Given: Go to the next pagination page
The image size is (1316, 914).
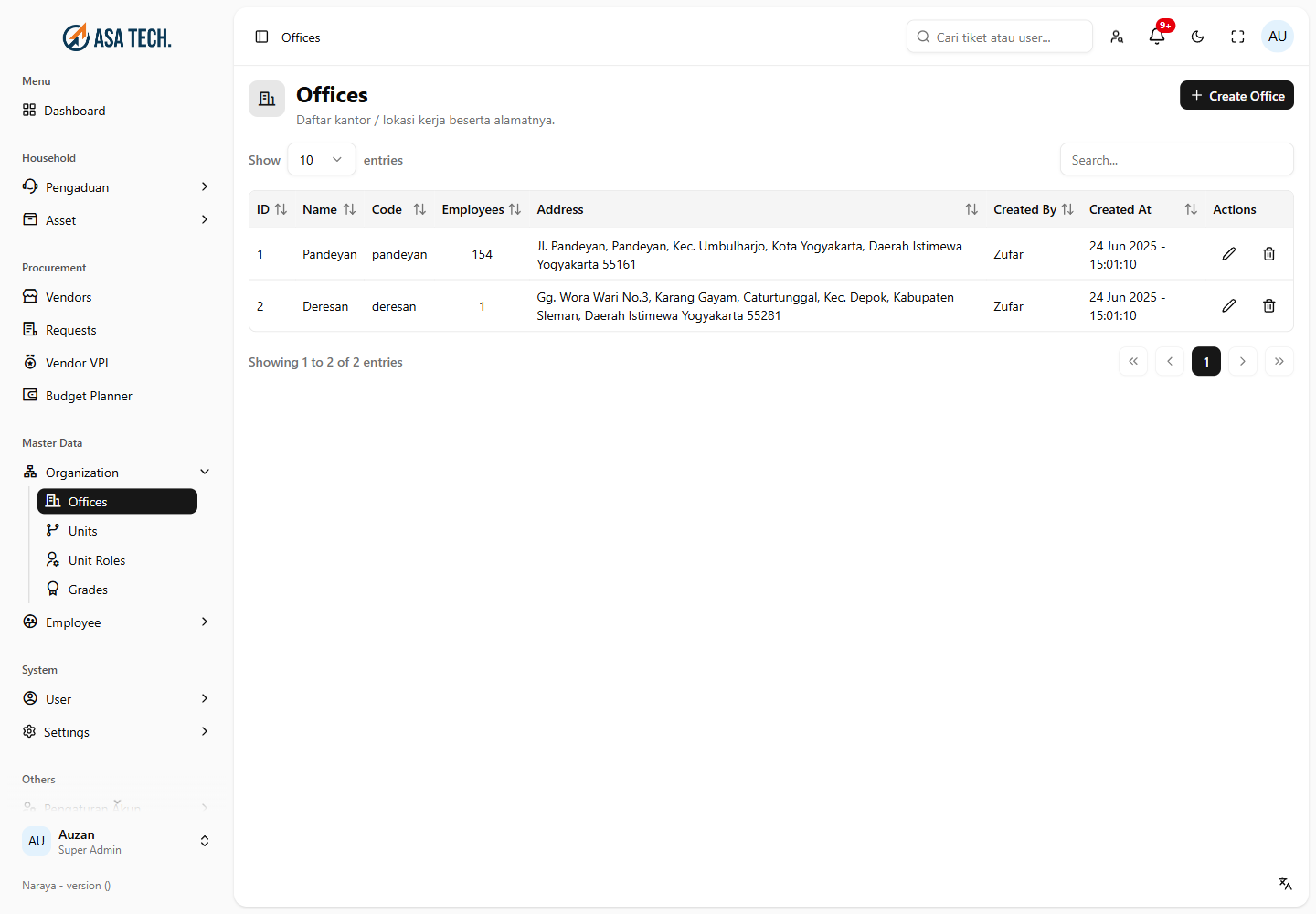Looking at the screenshot, I should (x=1243, y=362).
